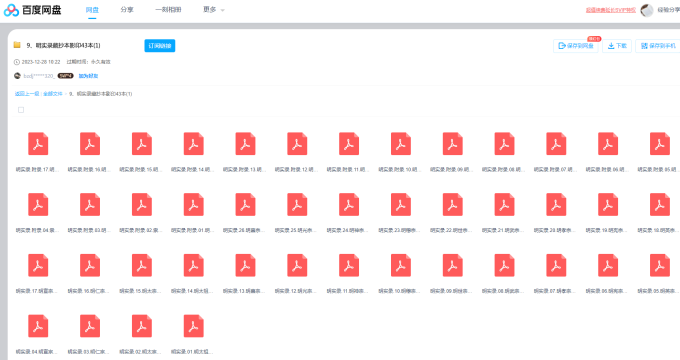The height and width of the screenshot is (360, 680).
Task: Open PDF 明实录 20
Action: point(556,205)
